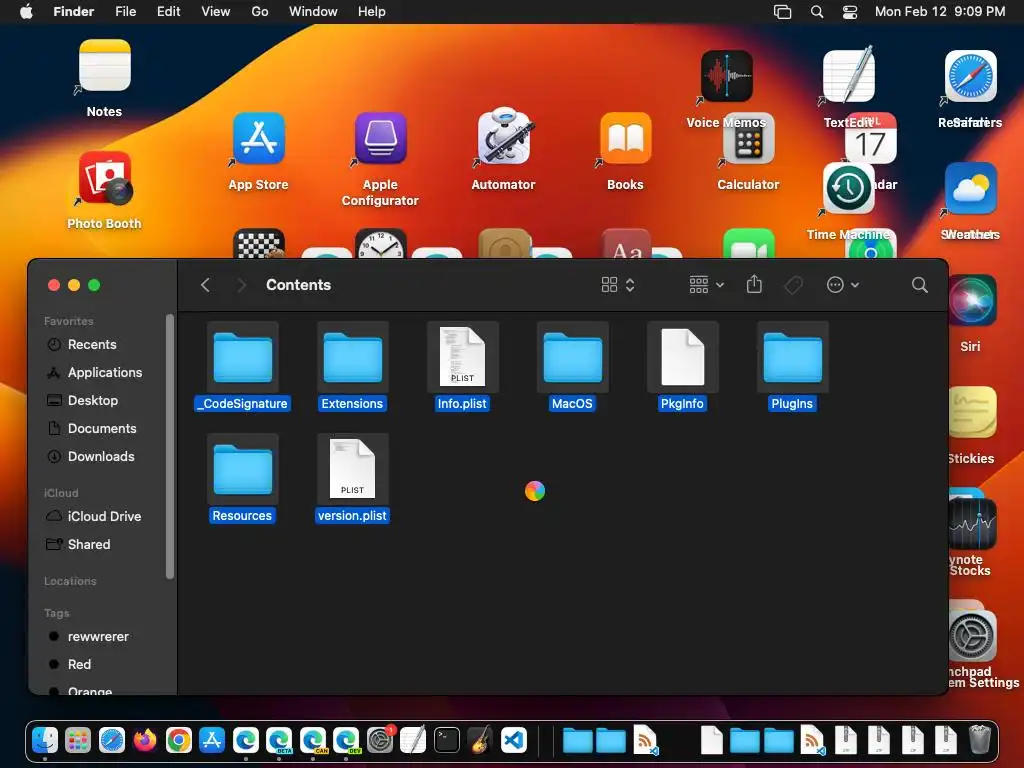The image size is (1024, 768).
Task: Click the Share button in Finder toolbar
Action: tap(754, 284)
